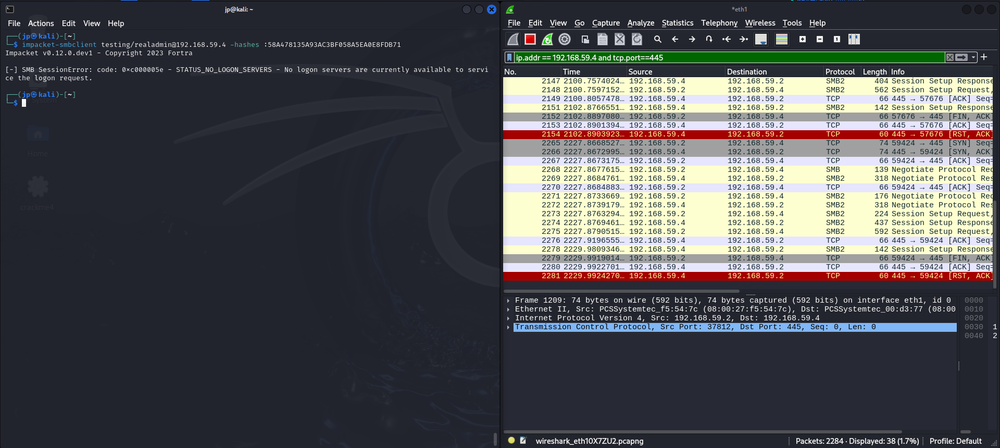Screen dimensions: 1000x448
Task: Open the Wireshark Analyze menu
Action: [x=641, y=23]
